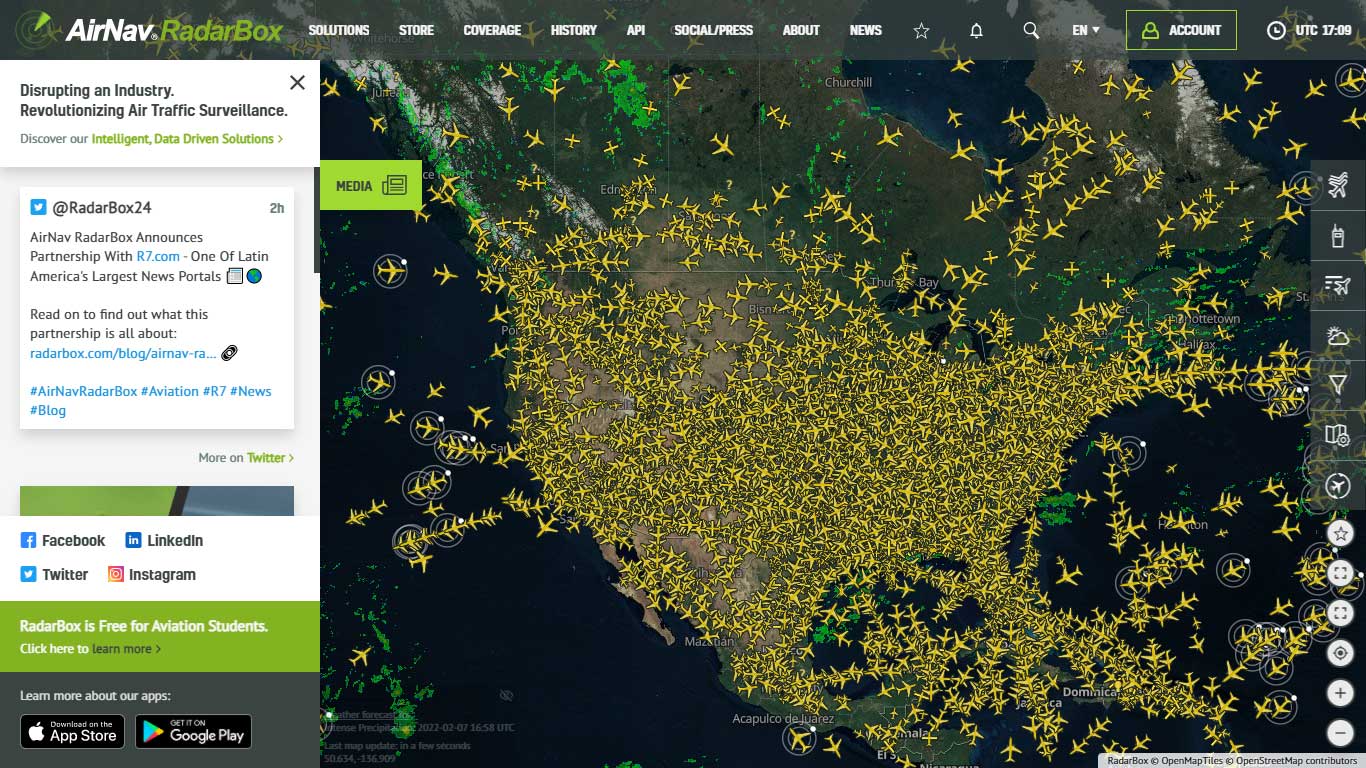Open the ACCOUNT button

coord(1181,30)
